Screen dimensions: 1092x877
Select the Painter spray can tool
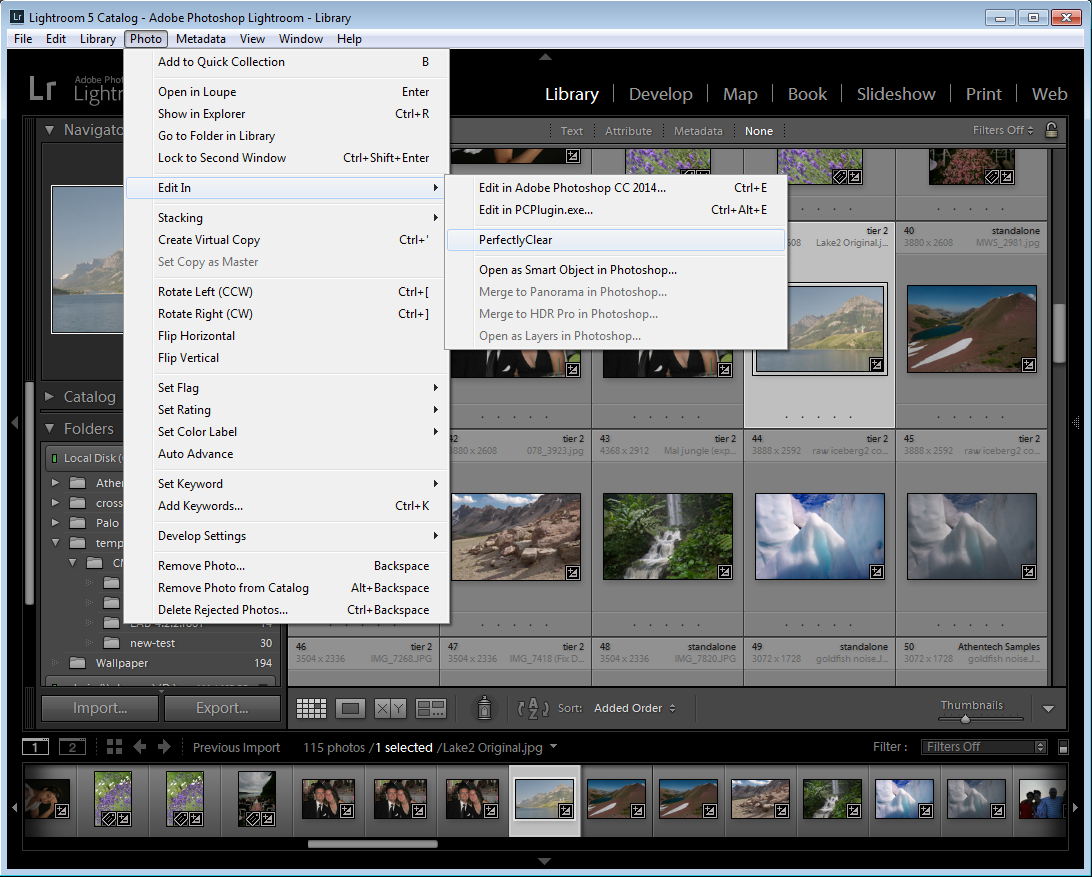click(x=484, y=708)
